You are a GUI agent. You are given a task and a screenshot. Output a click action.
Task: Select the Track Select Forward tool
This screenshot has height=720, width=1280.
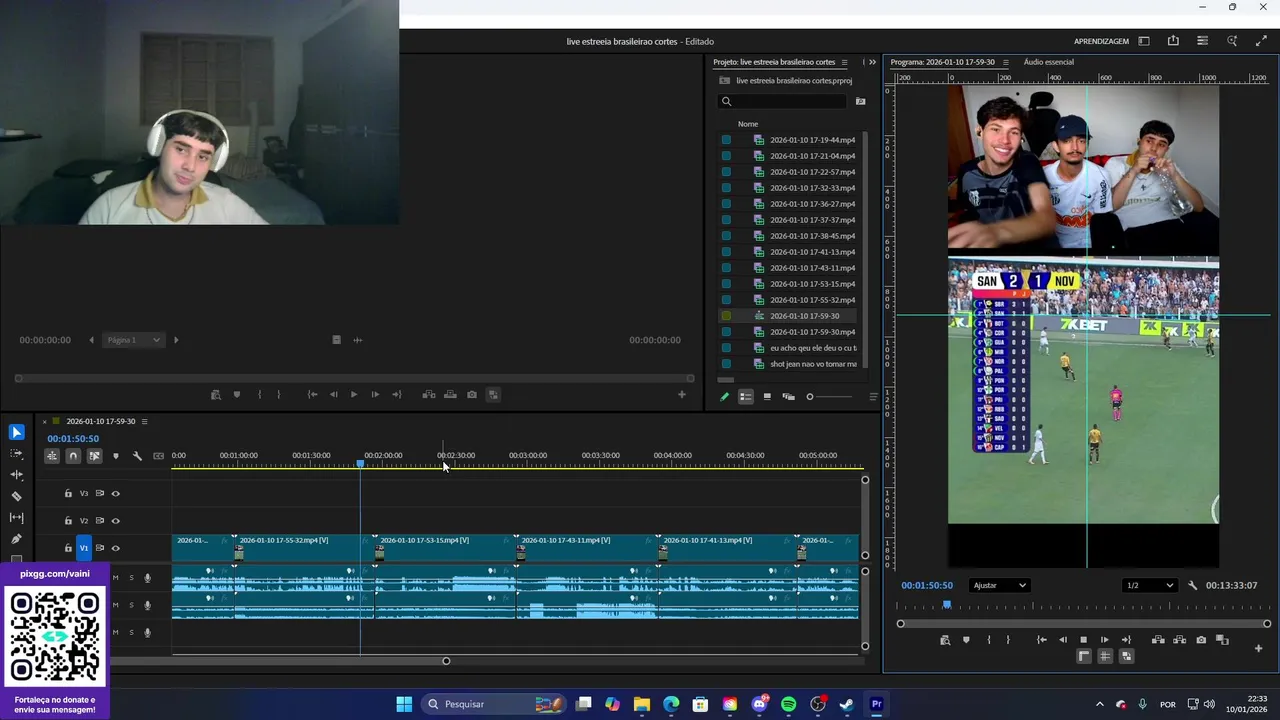16,453
